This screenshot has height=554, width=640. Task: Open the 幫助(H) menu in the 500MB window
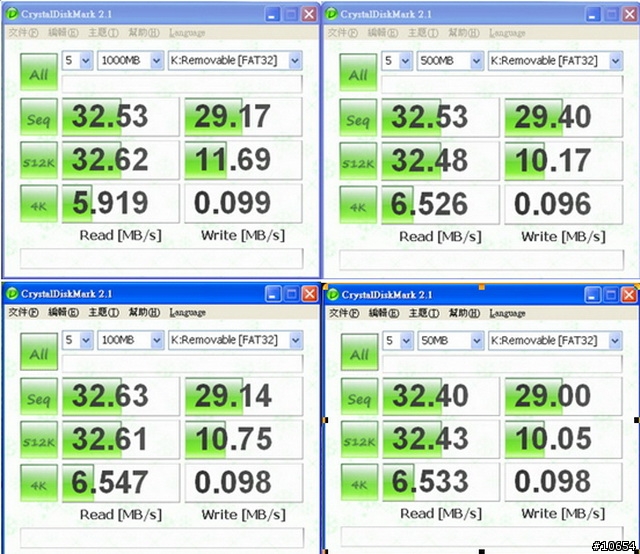[x=464, y=33]
